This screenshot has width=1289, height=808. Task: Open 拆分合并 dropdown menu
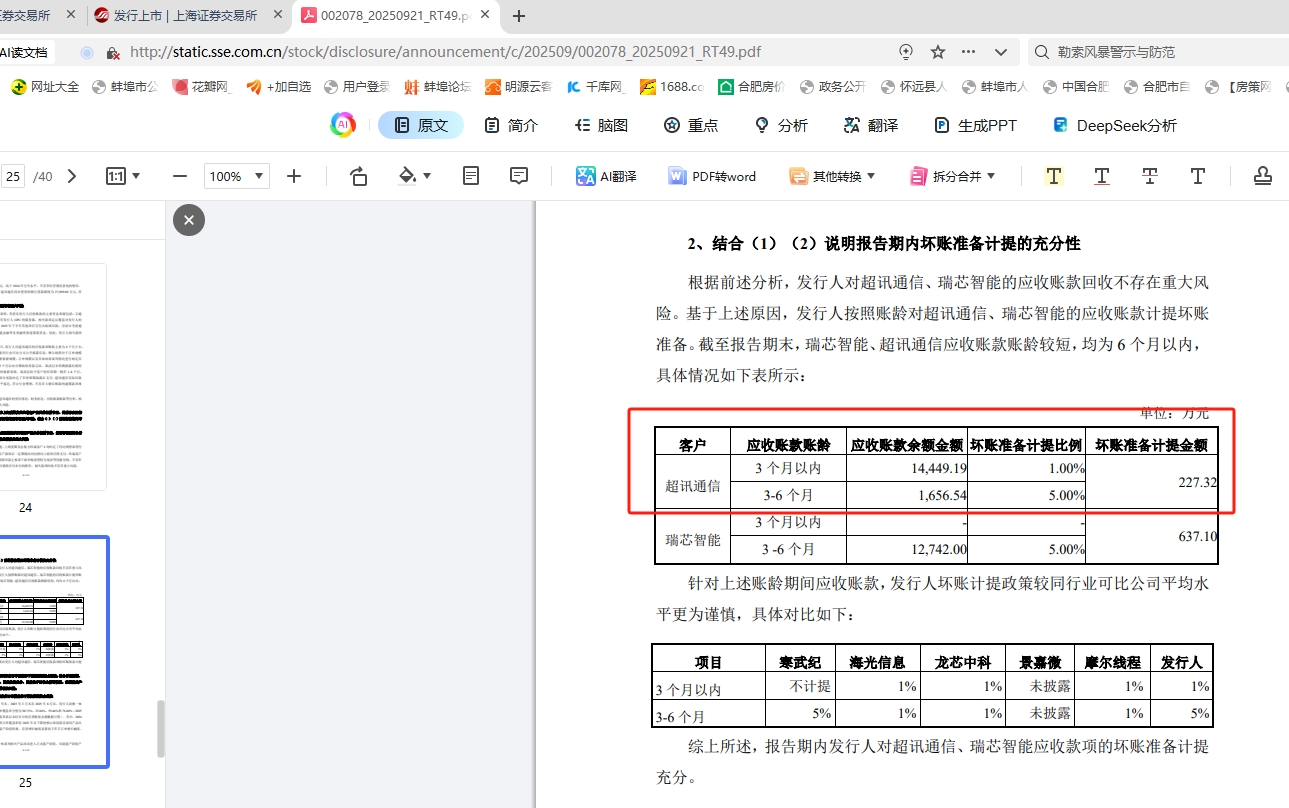pyautogui.click(x=952, y=176)
